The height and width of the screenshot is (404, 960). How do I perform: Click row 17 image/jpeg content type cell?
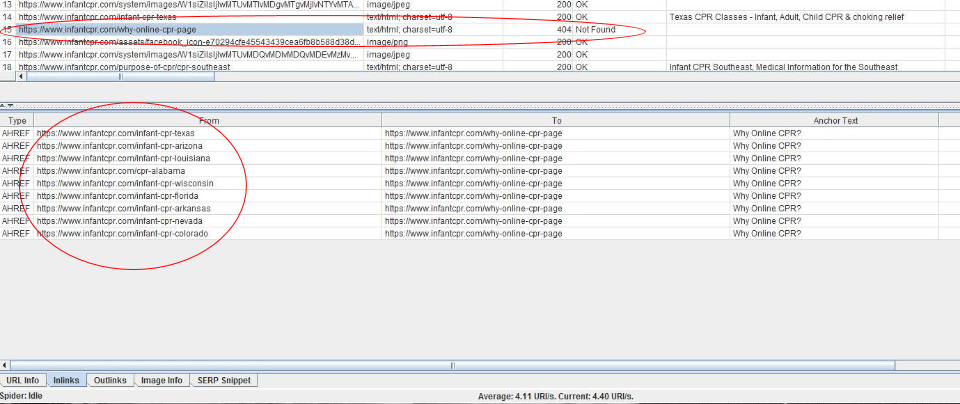[x=433, y=54]
